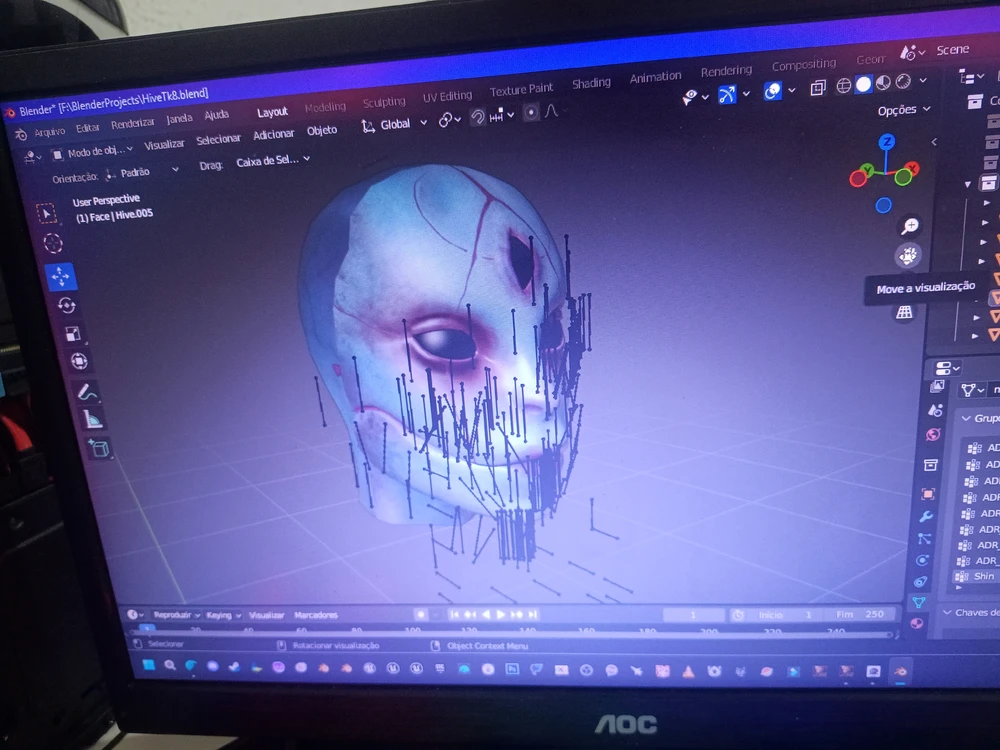
Task: Select the Scale tool in the toolbar
Action: pos(73,333)
